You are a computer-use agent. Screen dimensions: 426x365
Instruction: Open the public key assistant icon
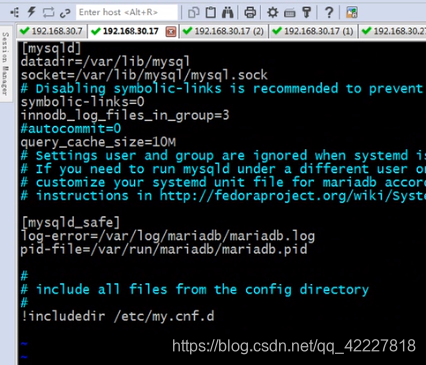307,12
